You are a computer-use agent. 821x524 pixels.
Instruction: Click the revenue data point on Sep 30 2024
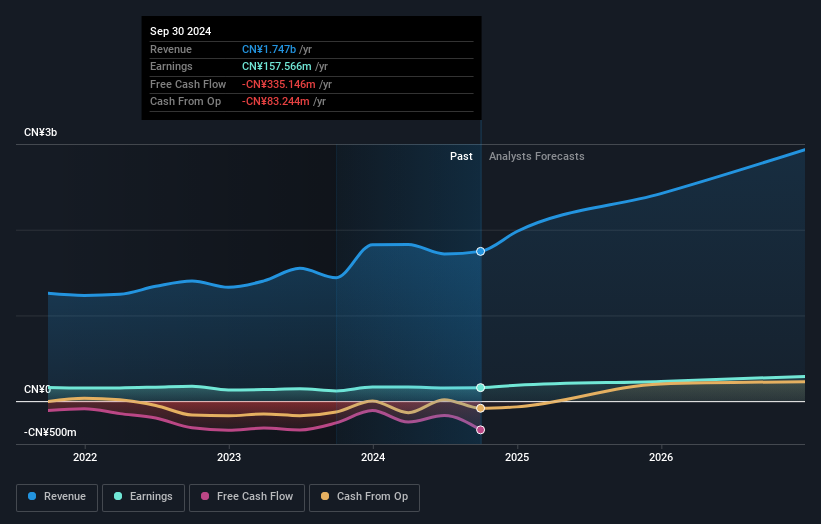(480, 251)
